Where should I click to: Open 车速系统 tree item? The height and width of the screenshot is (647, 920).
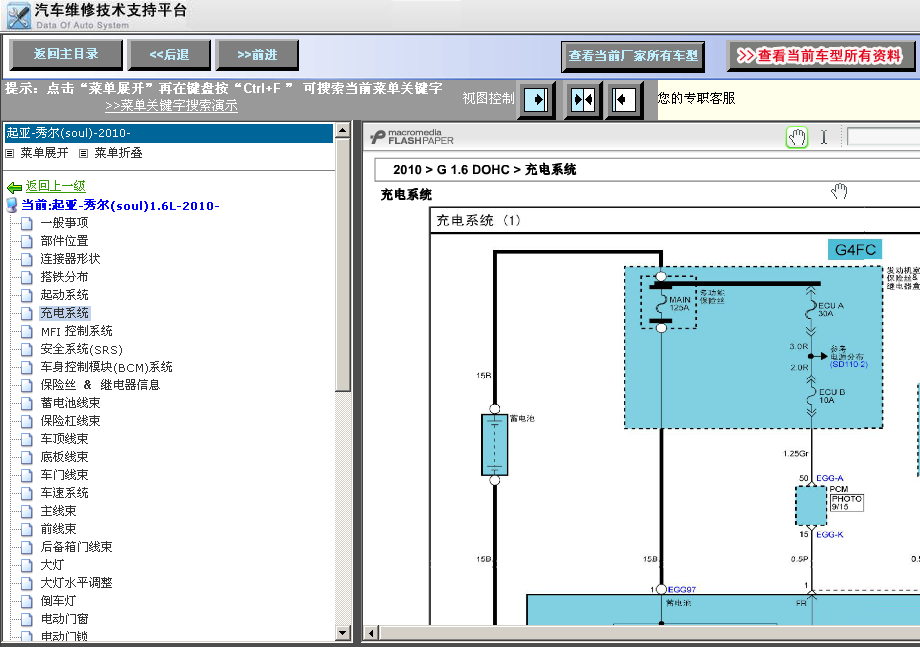[x=64, y=493]
